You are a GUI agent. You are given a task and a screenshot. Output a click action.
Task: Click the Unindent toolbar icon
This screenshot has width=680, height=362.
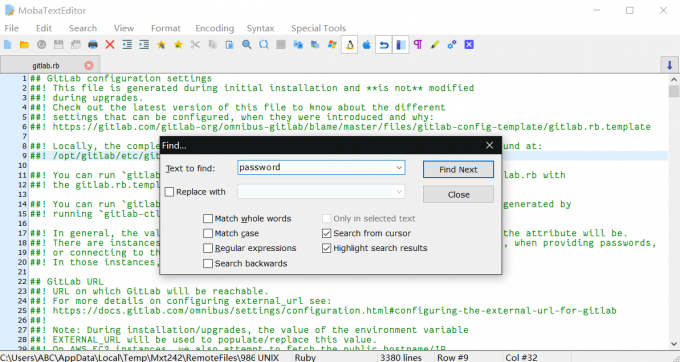[x=127, y=44]
